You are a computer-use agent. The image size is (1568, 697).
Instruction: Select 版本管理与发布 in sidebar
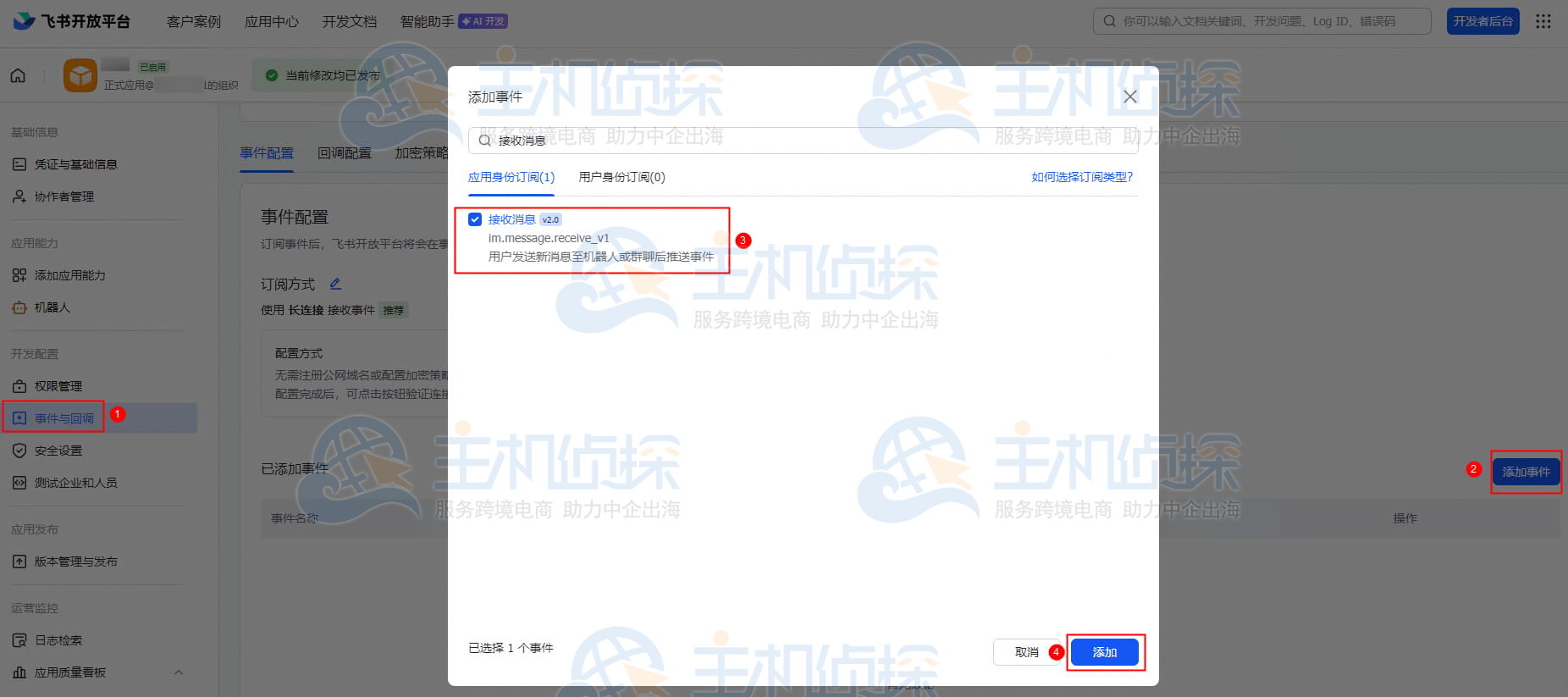pos(76,561)
